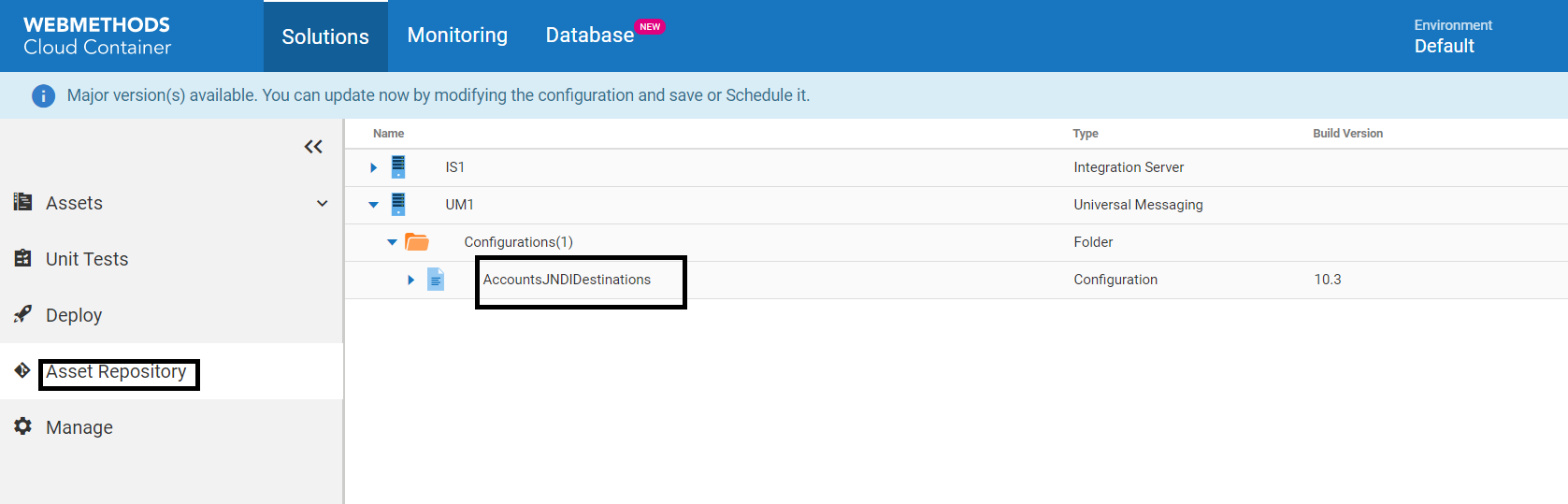The width and height of the screenshot is (1568, 504).
Task: Expand the IS1 tree row
Action: (373, 167)
